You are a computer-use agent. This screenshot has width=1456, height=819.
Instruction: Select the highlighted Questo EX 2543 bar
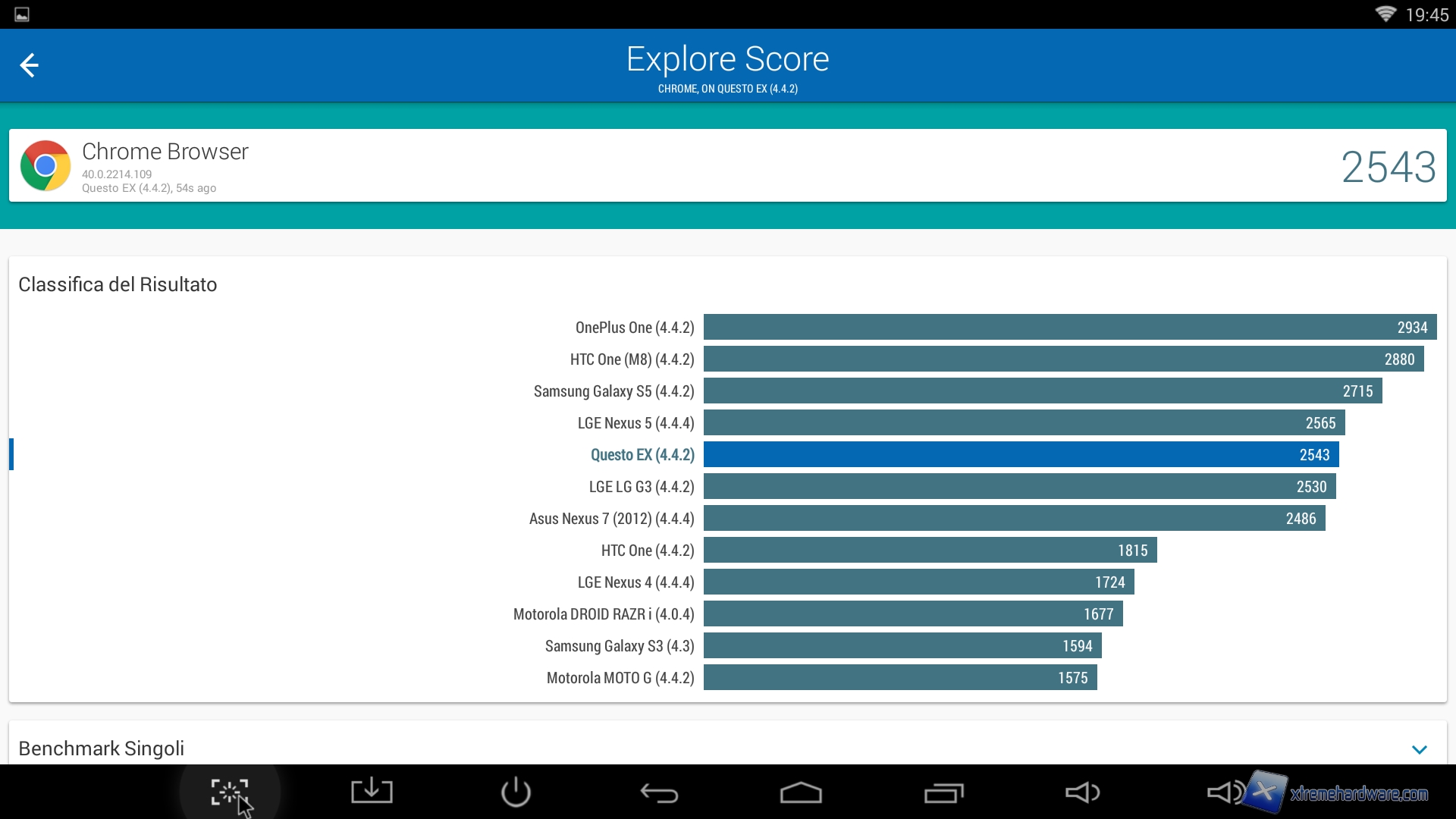click(x=1021, y=455)
